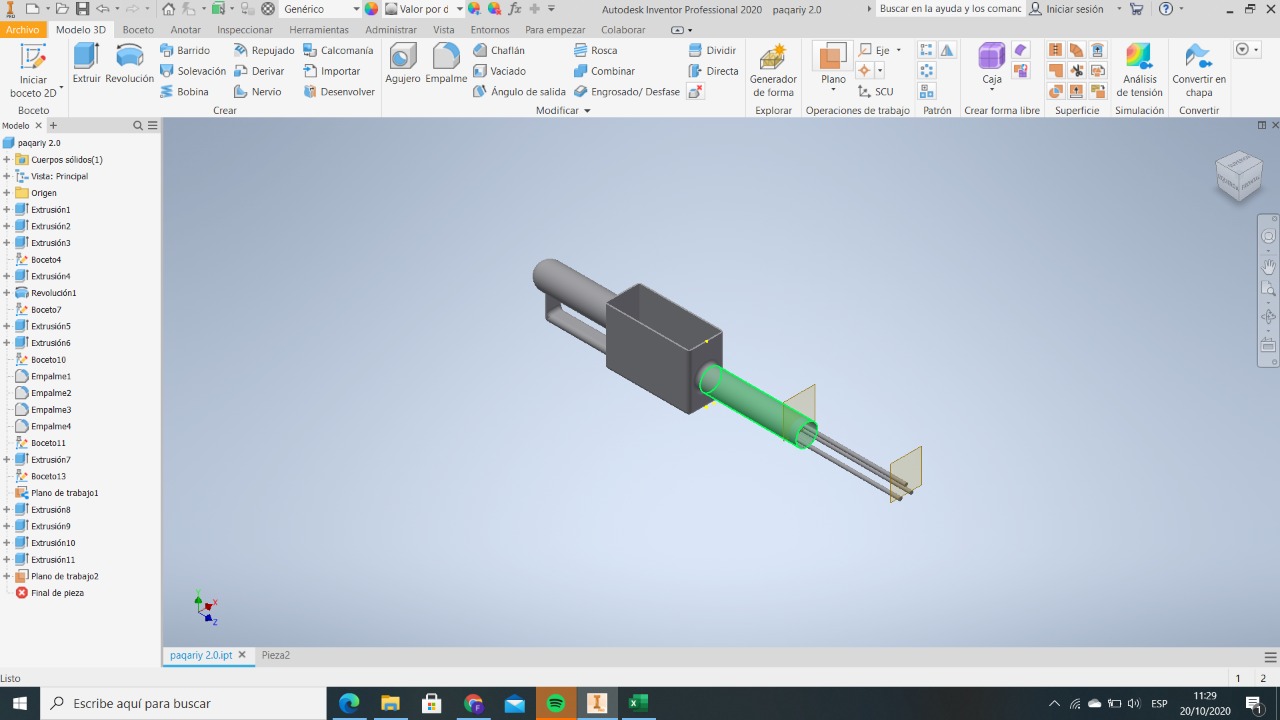The width and height of the screenshot is (1280, 720).
Task: Click the Combinar tool
Action: 605,71
